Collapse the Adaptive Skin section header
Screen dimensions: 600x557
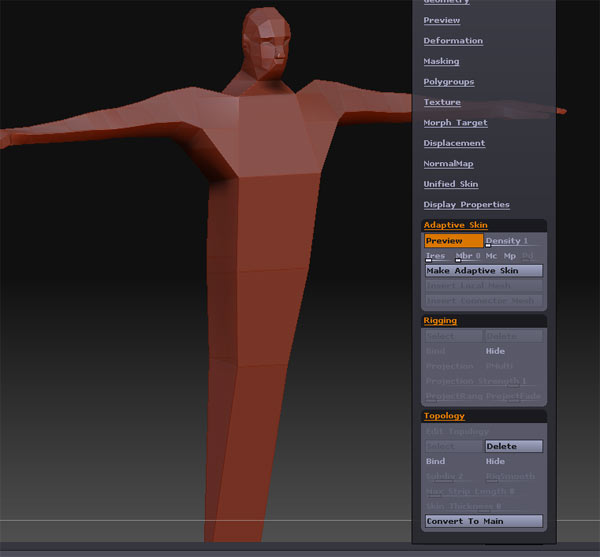455,225
